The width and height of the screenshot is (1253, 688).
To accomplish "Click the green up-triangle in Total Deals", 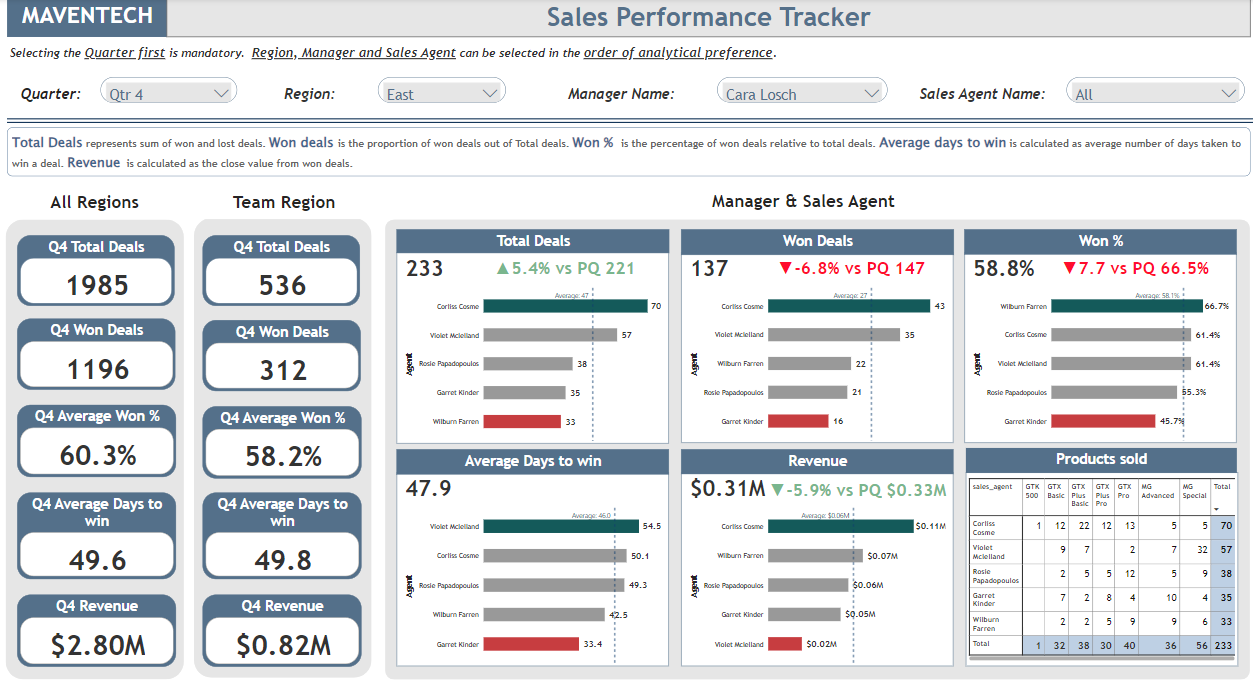I will point(502,268).
